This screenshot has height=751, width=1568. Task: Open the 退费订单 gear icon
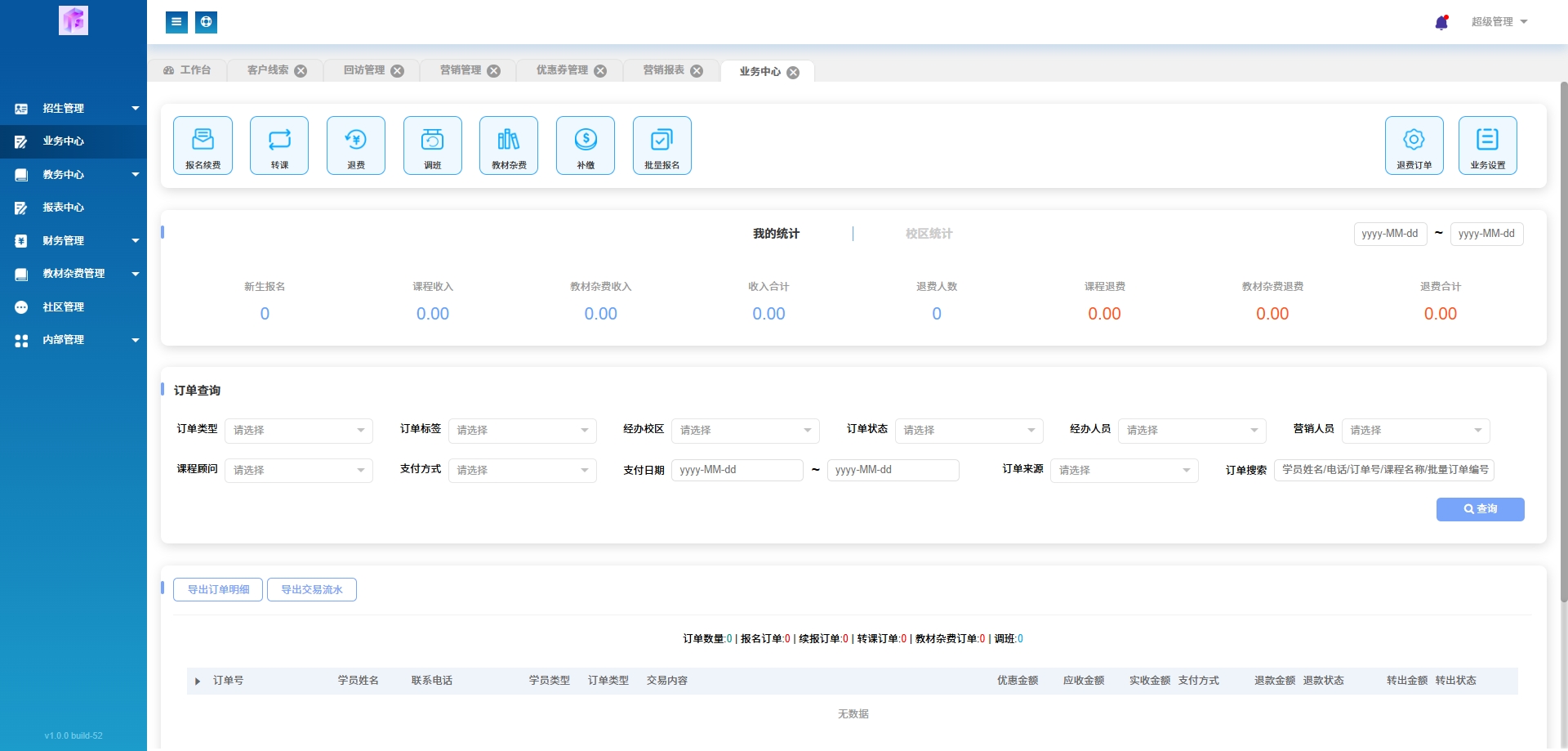click(1414, 145)
